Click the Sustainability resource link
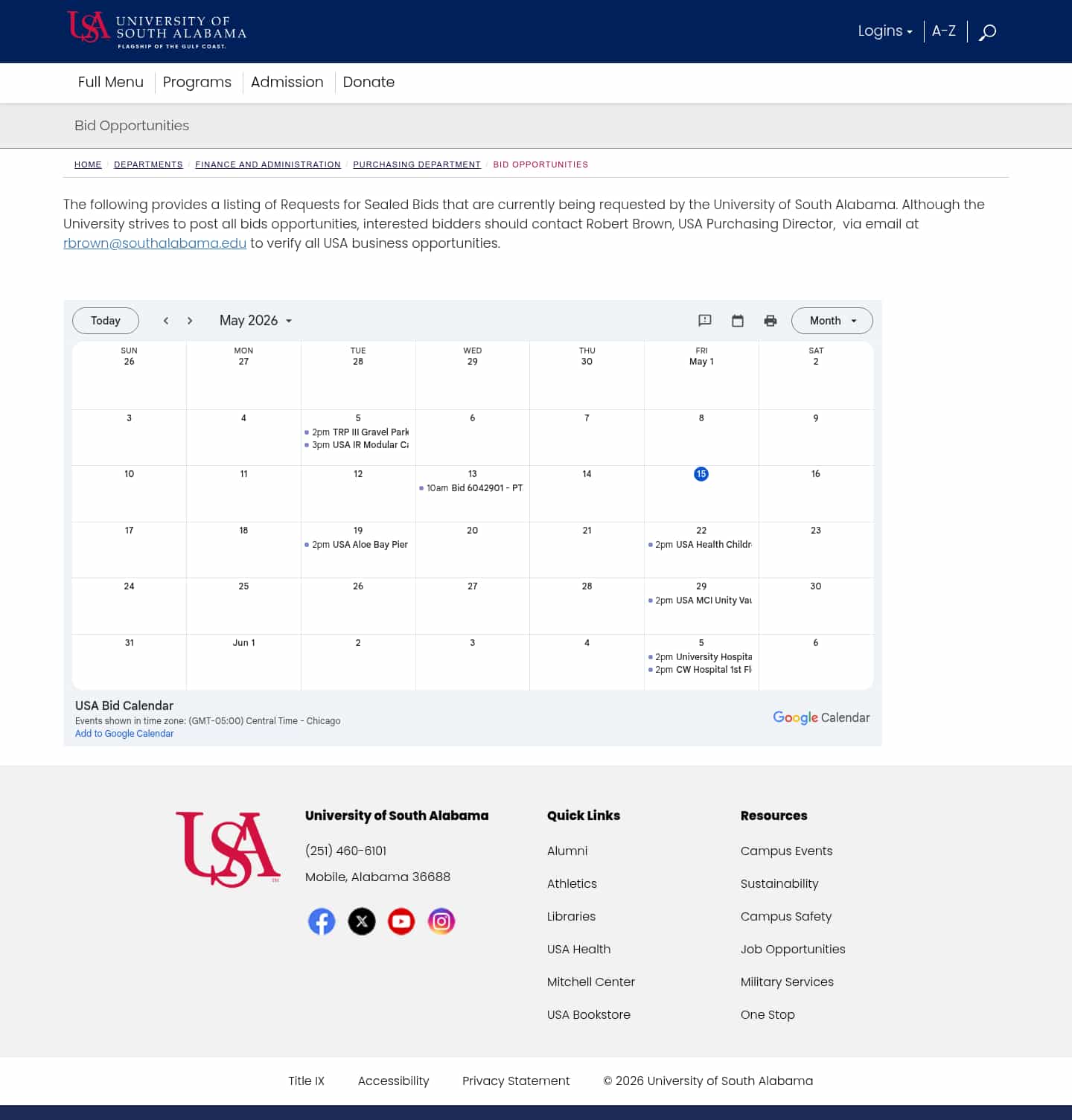 (x=779, y=883)
